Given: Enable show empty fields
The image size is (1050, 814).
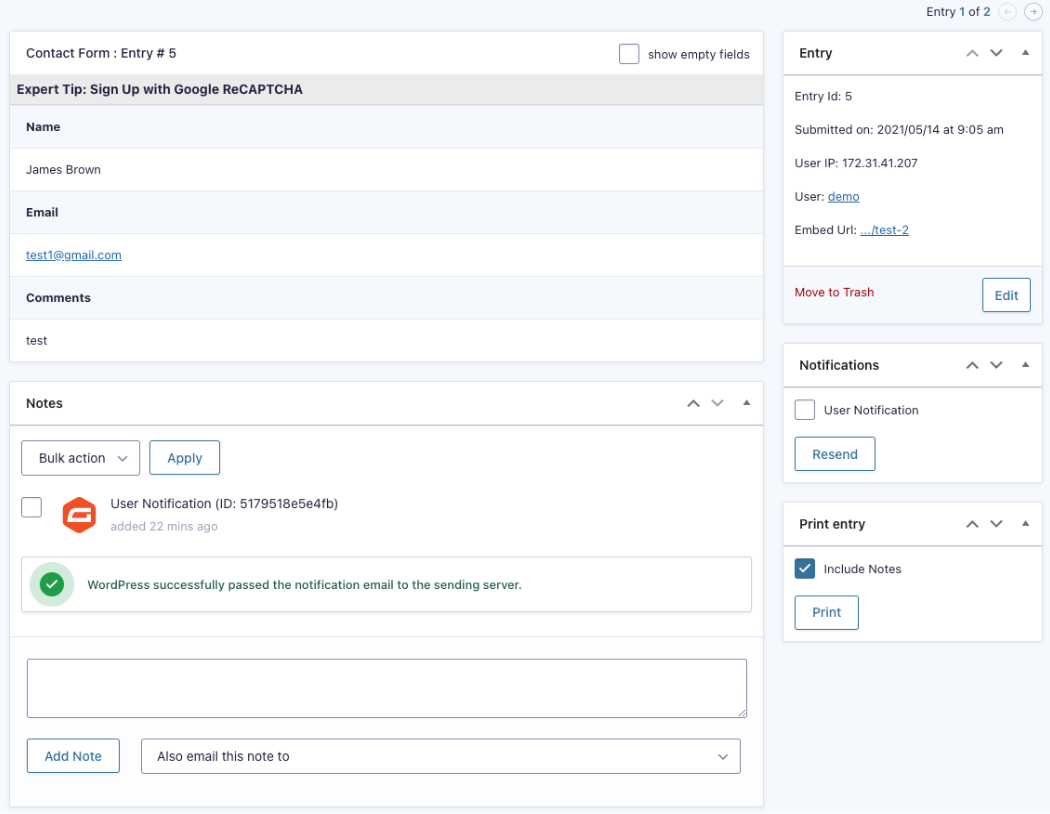Looking at the screenshot, I should click(x=629, y=54).
